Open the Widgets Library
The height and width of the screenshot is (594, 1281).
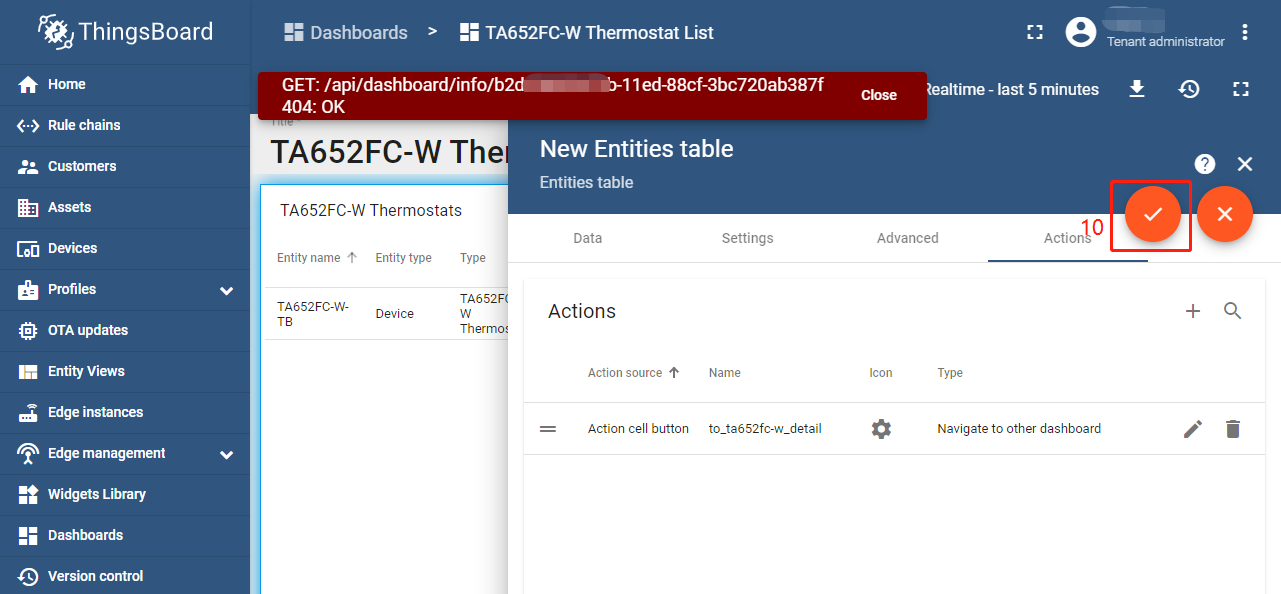coord(125,494)
